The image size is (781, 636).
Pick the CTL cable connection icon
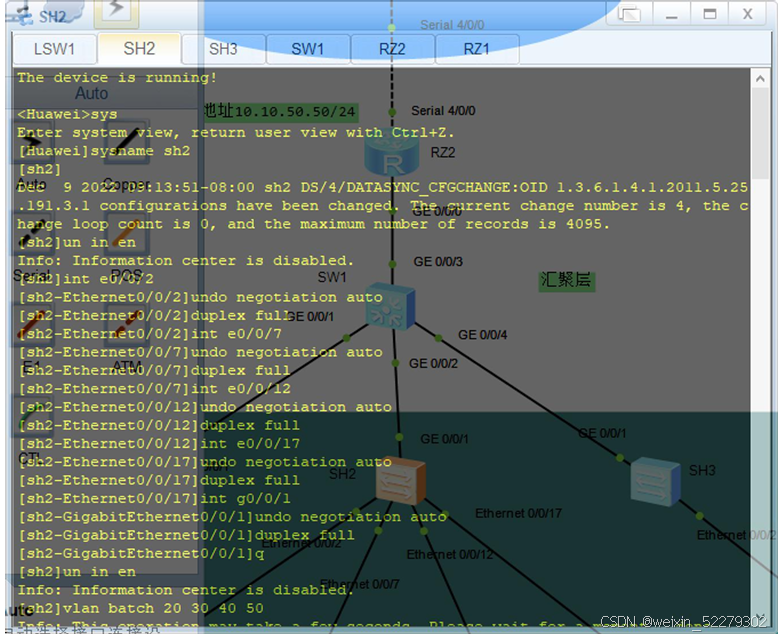point(33,418)
